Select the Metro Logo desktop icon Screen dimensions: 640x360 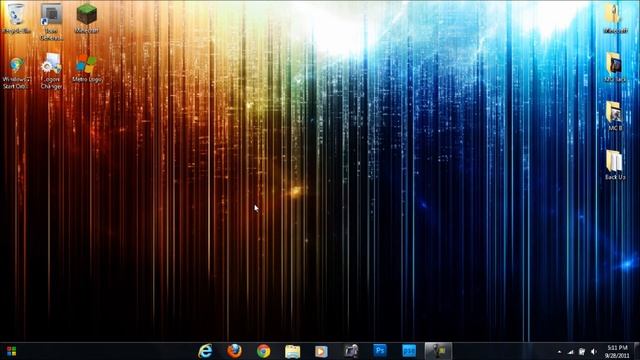pyautogui.click(x=87, y=69)
